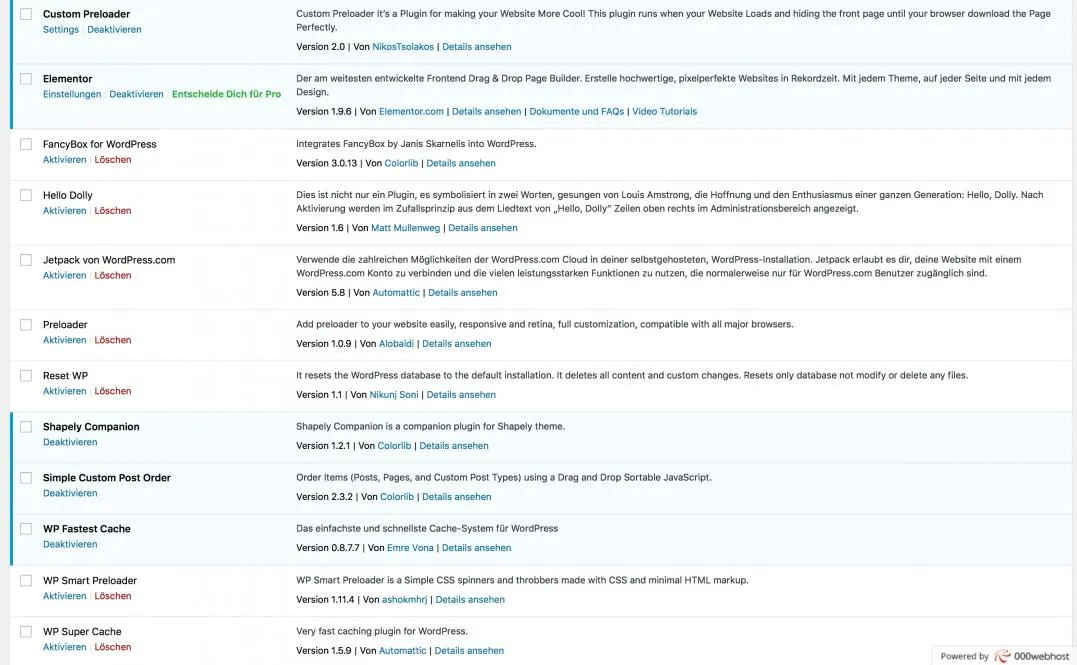Open Alobaidi author link
This screenshot has width=1077, height=665.
click(x=396, y=343)
